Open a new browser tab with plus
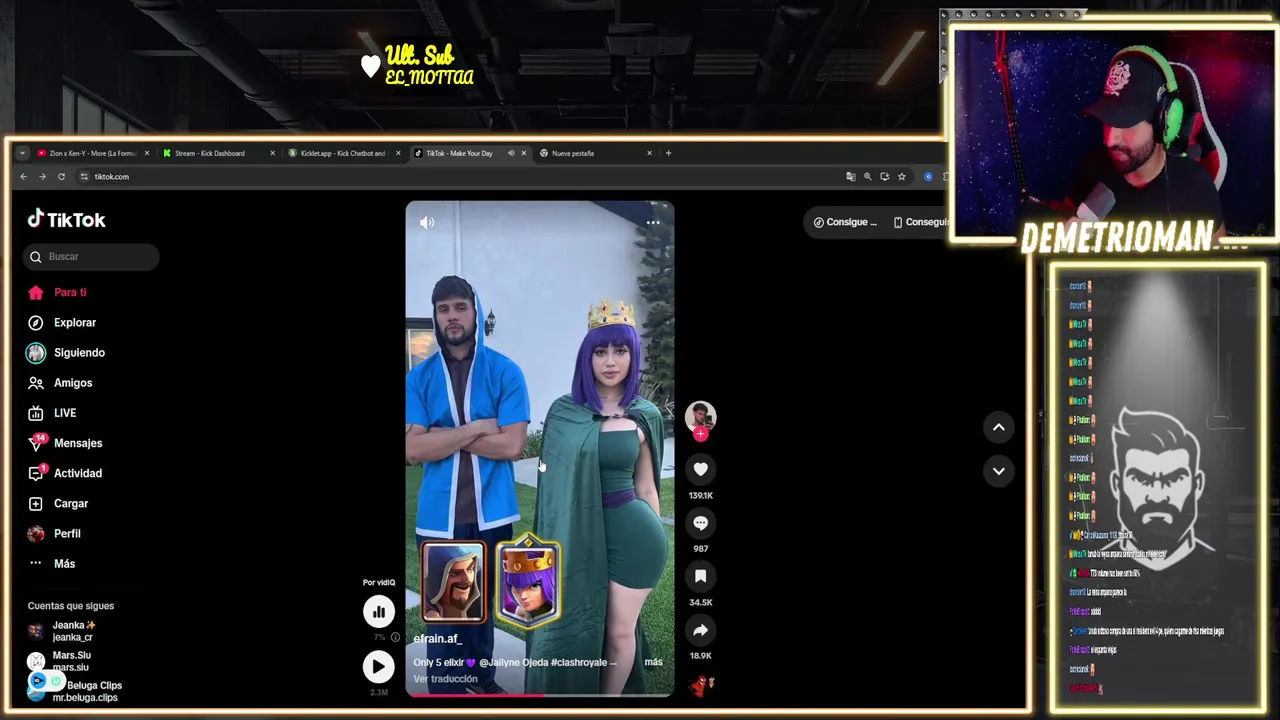This screenshot has height=720, width=1280. click(x=668, y=153)
